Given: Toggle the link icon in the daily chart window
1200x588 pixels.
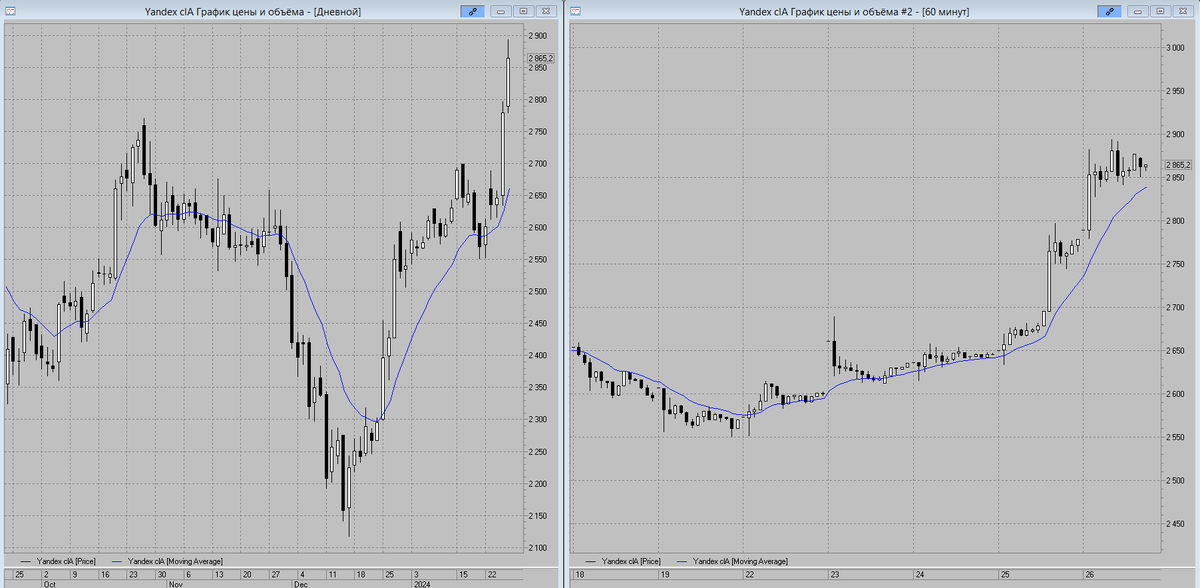Looking at the screenshot, I should (x=473, y=11).
